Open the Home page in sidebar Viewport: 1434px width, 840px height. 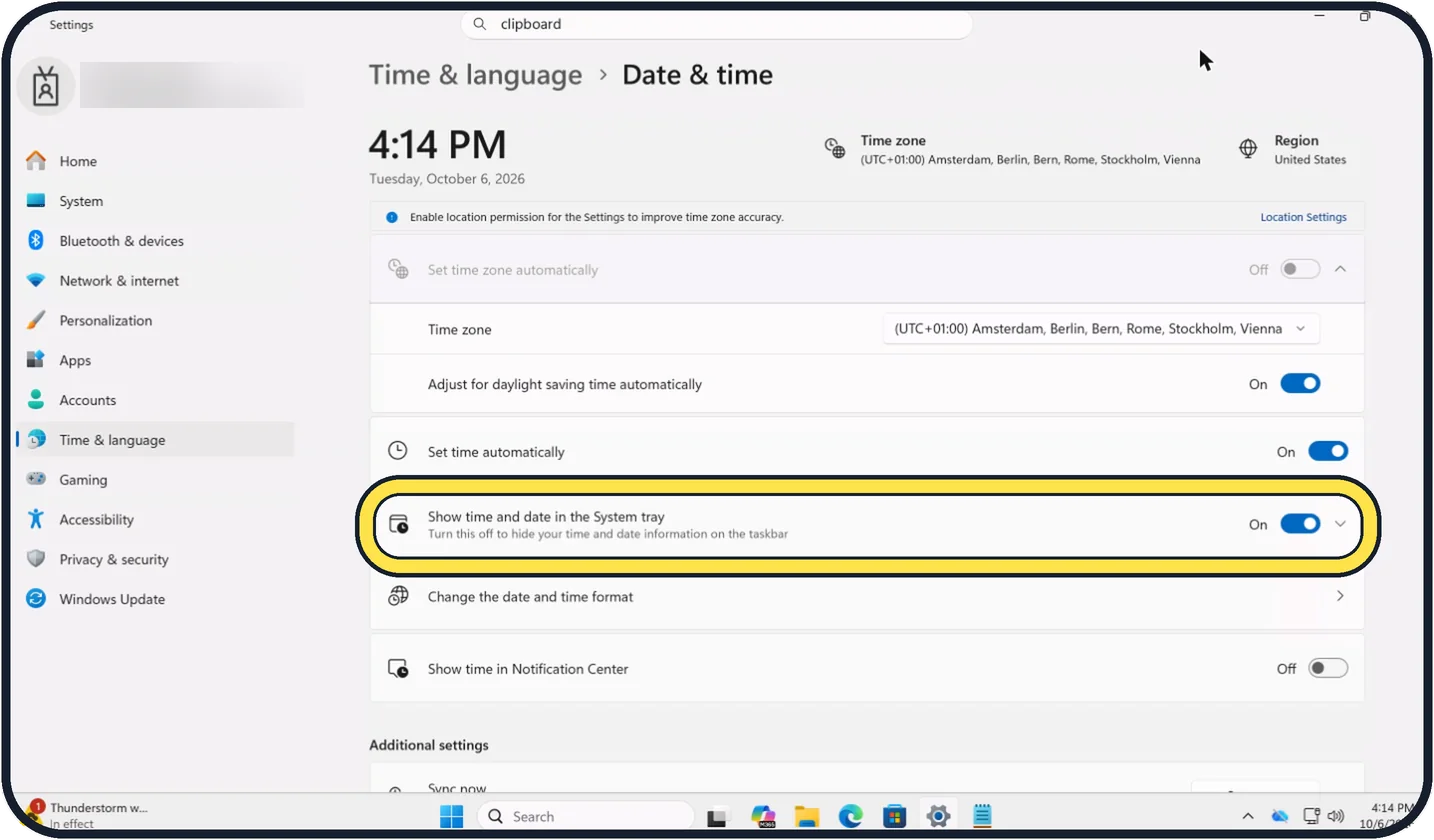click(155, 161)
